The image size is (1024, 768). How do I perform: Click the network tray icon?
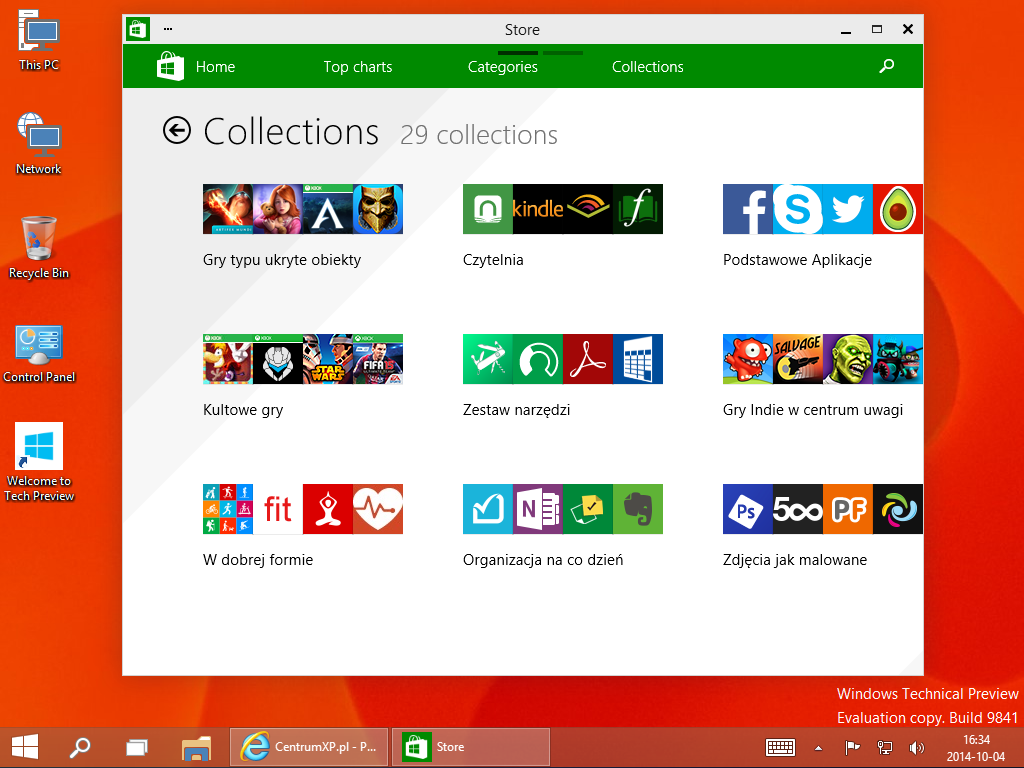[884, 747]
